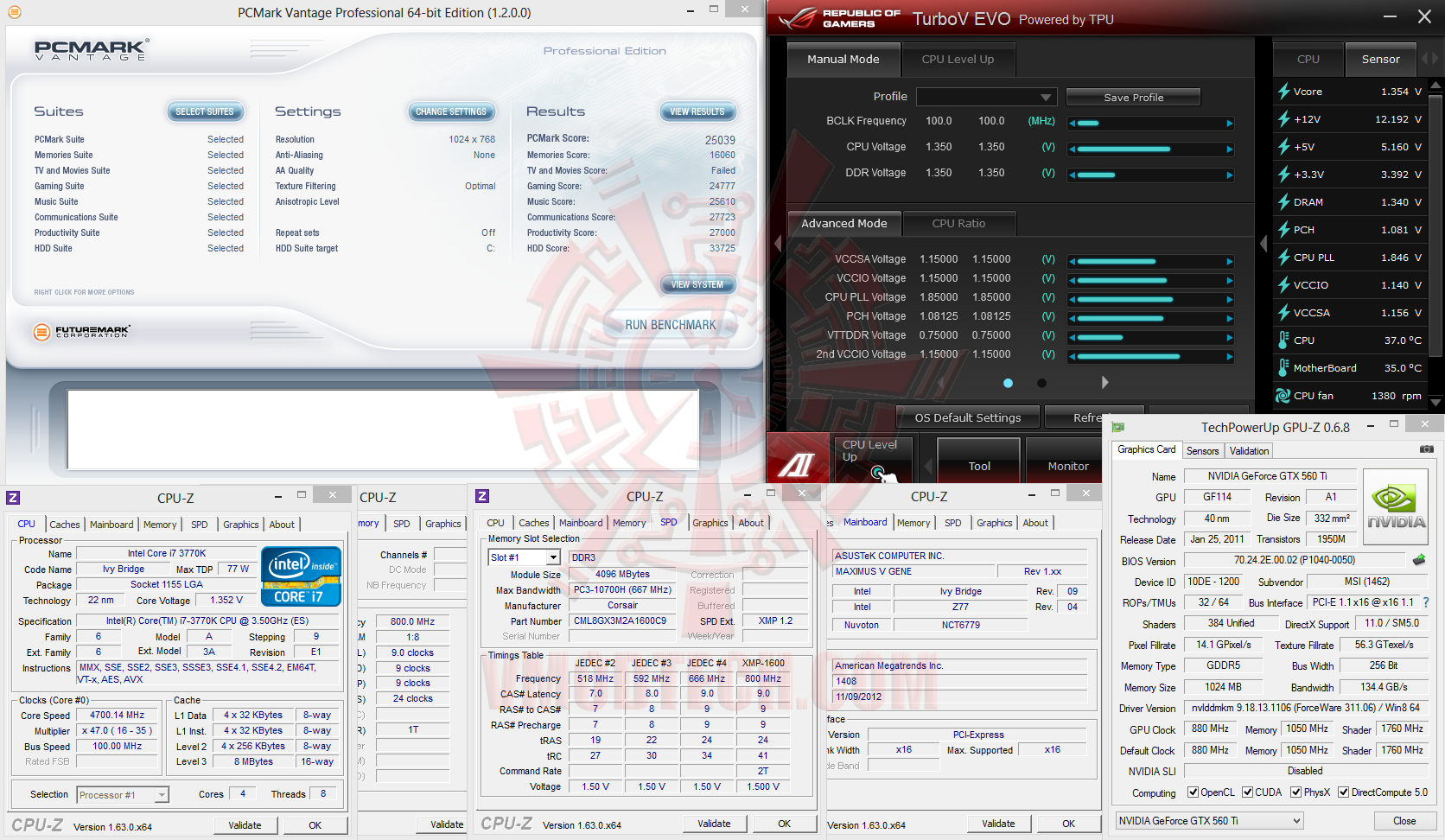The image size is (1445, 840).
Task: Click the DDR Voltage slider in TurboV
Action: [x=1150, y=175]
